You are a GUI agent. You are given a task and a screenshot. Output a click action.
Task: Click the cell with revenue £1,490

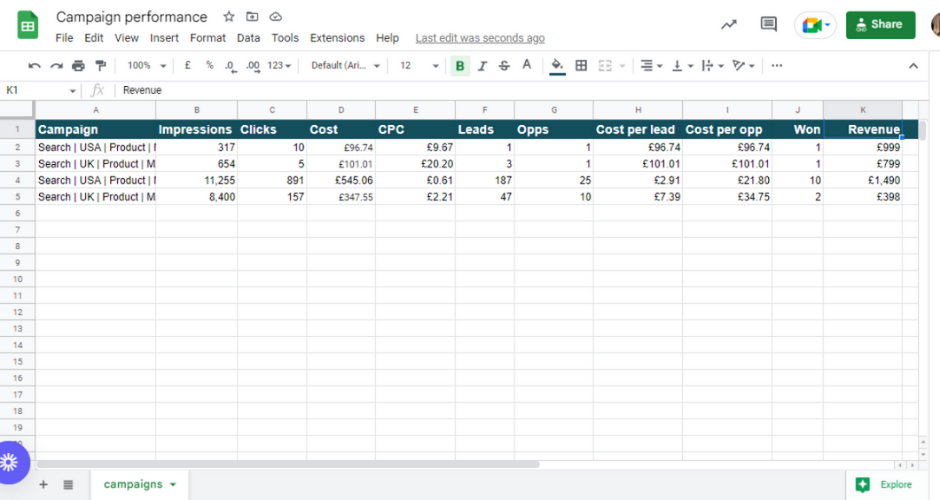click(863, 180)
